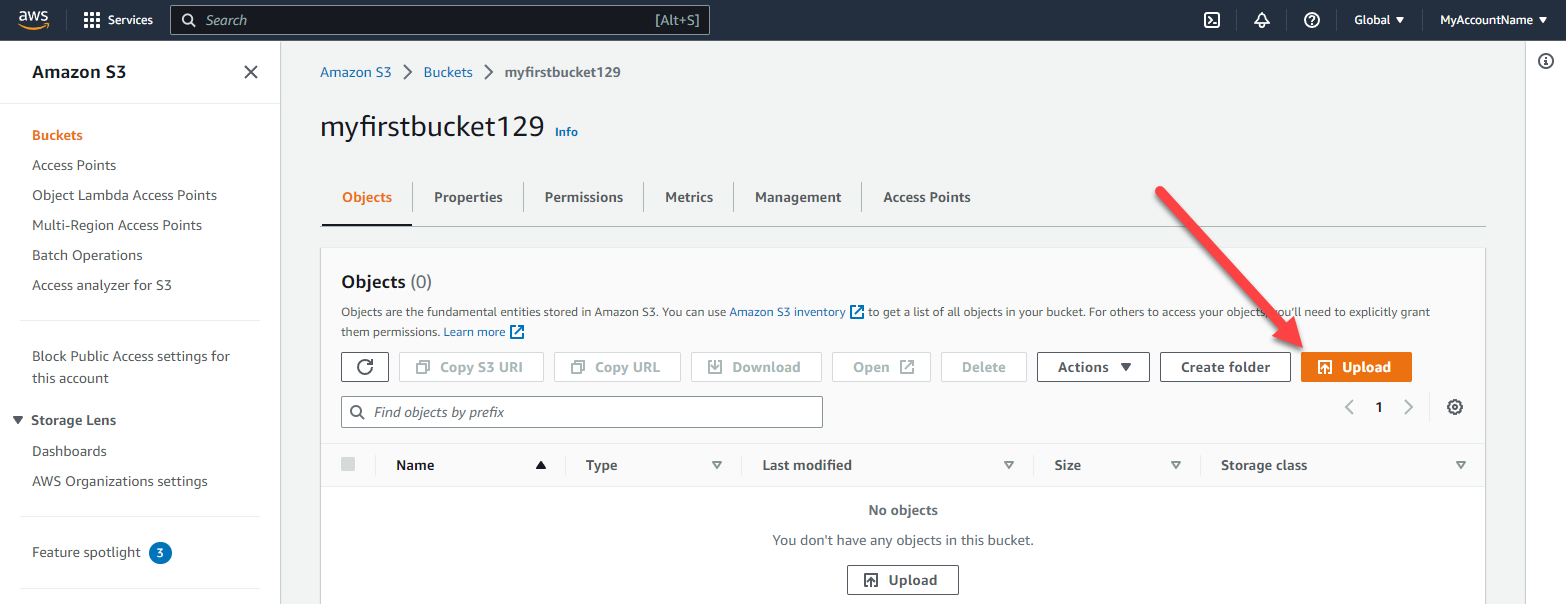Select all objects with header checkbox
Screen dimensions: 1566x604
pyautogui.click(x=349, y=464)
